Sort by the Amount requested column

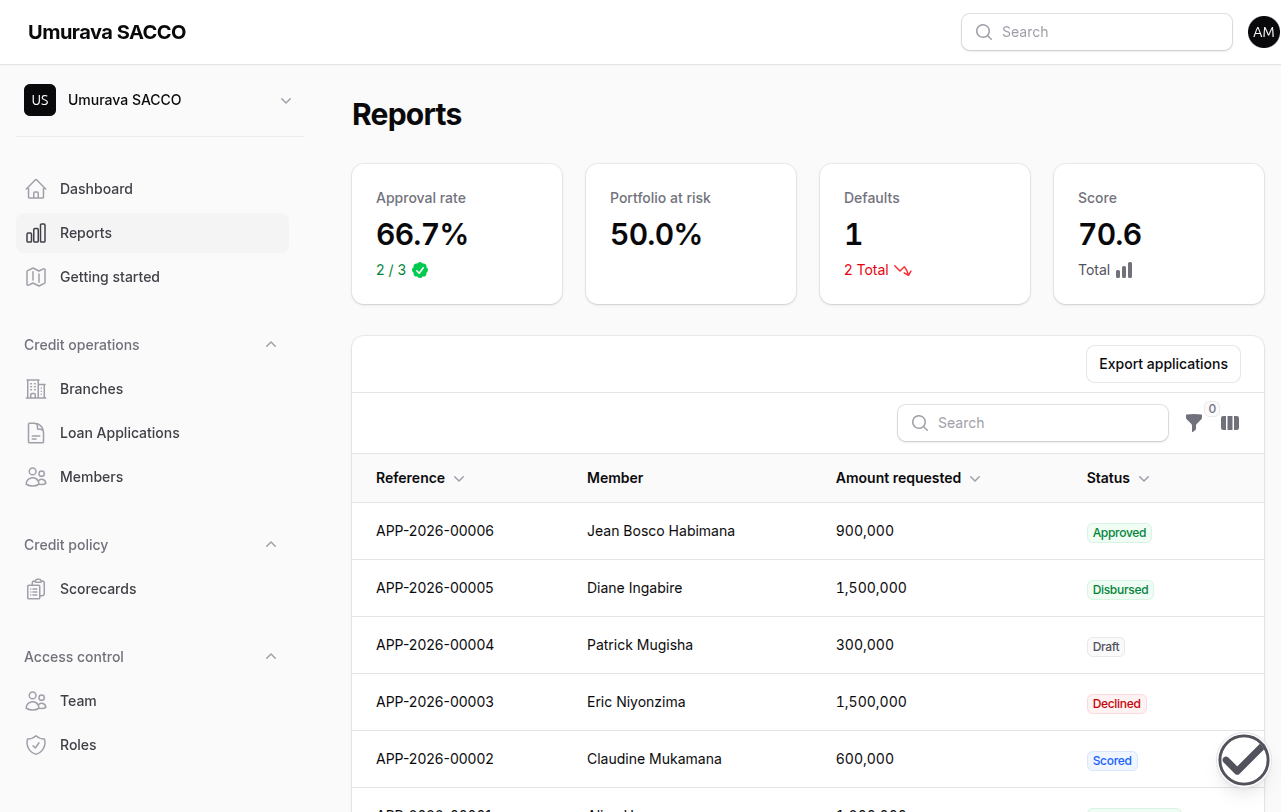pos(908,478)
